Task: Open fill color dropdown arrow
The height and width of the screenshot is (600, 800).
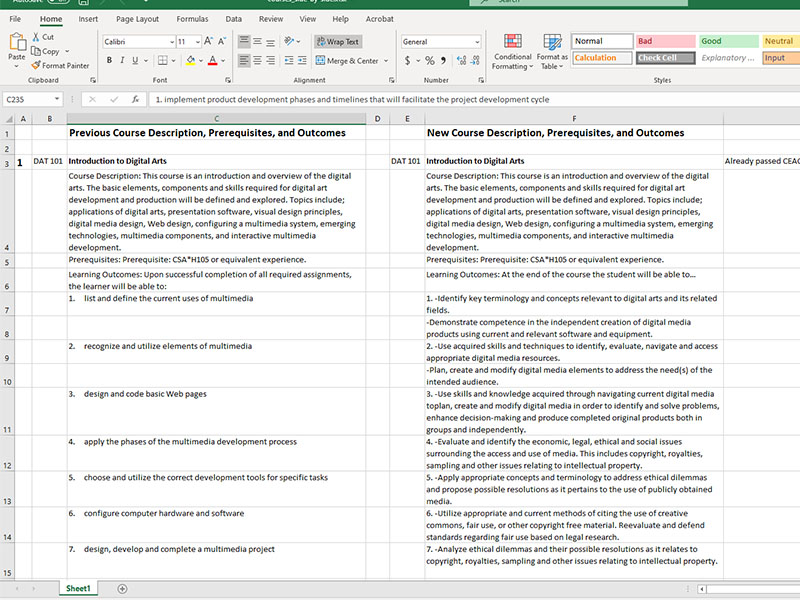Action: pyautogui.click(x=201, y=60)
